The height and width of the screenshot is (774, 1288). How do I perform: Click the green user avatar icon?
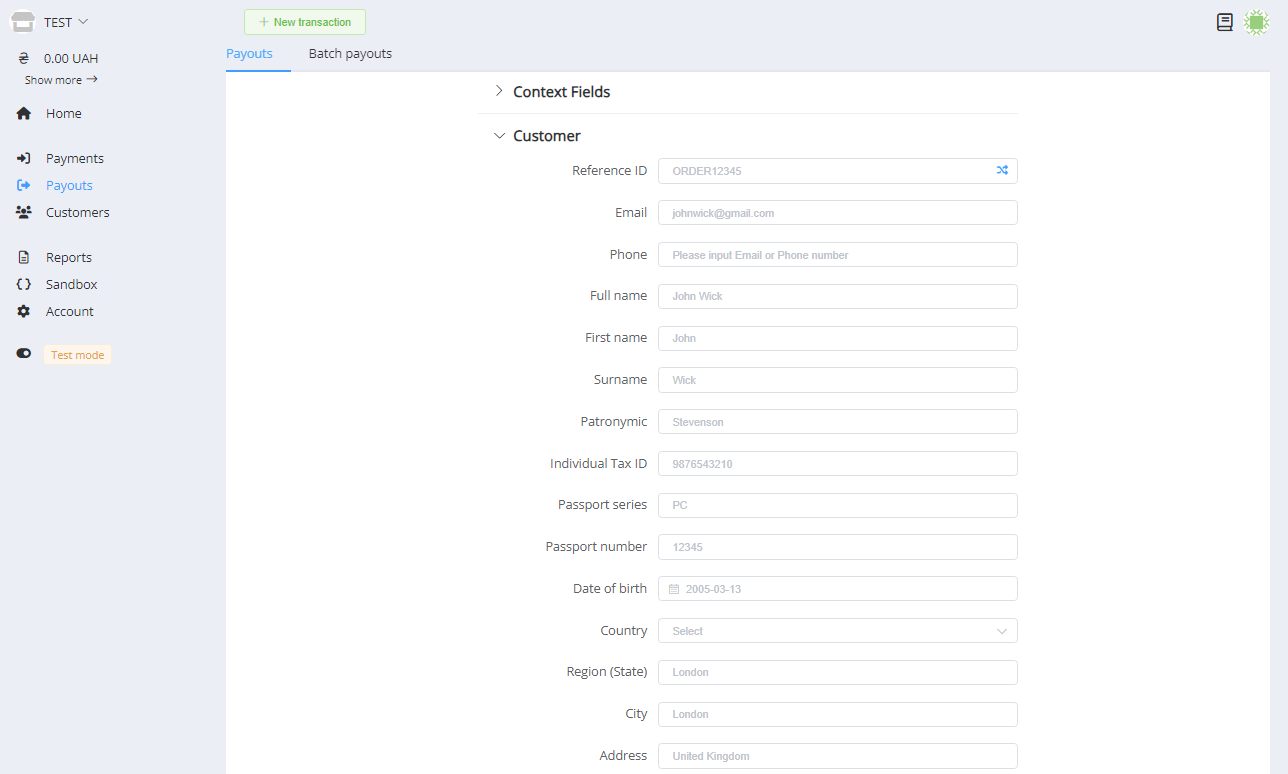coord(1256,22)
